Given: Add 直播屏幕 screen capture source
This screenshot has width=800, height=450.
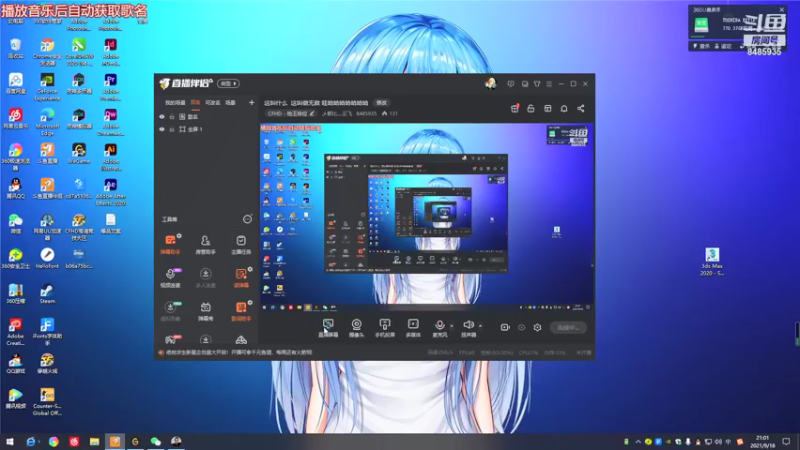Looking at the screenshot, I should (328, 328).
